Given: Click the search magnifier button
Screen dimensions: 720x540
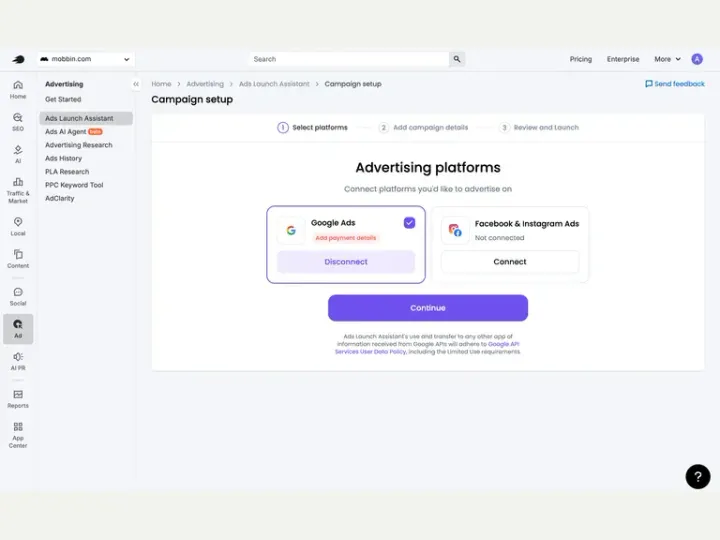Looking at the screenshot, I should coord(457,59).
